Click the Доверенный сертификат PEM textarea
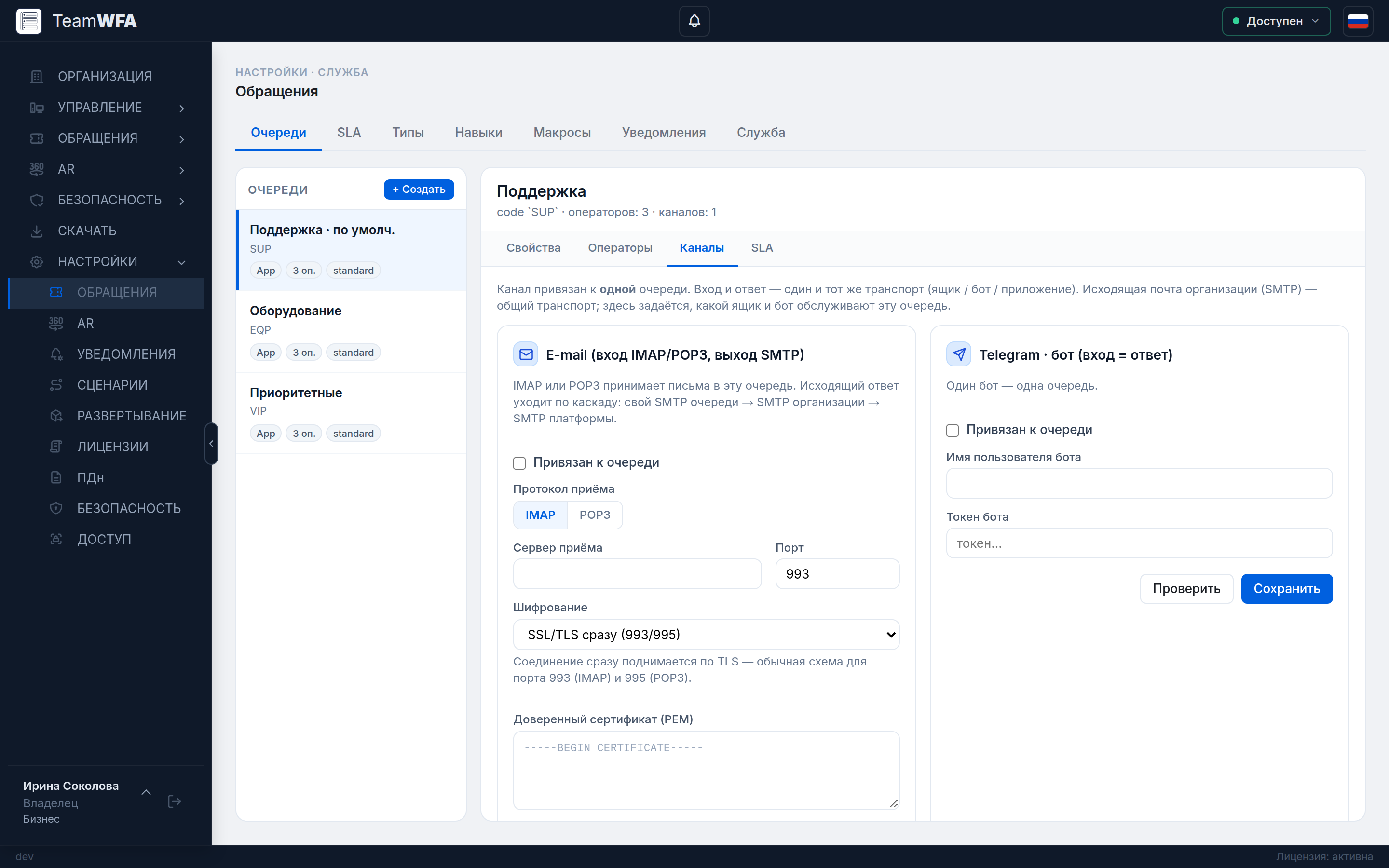The width and height of the screenshot is (1389, 868). (x=706, y=771)
